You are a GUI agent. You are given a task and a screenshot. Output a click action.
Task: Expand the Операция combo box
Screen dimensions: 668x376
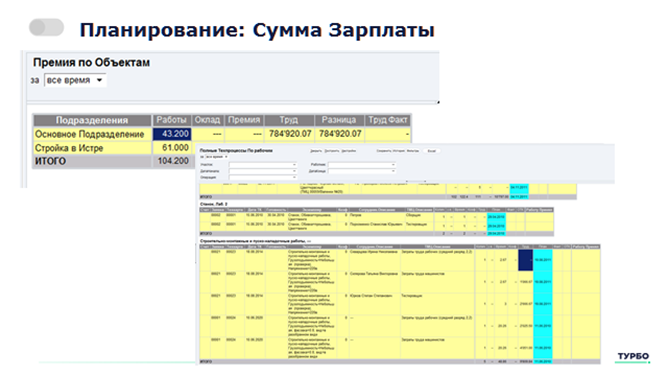(263, 177)
